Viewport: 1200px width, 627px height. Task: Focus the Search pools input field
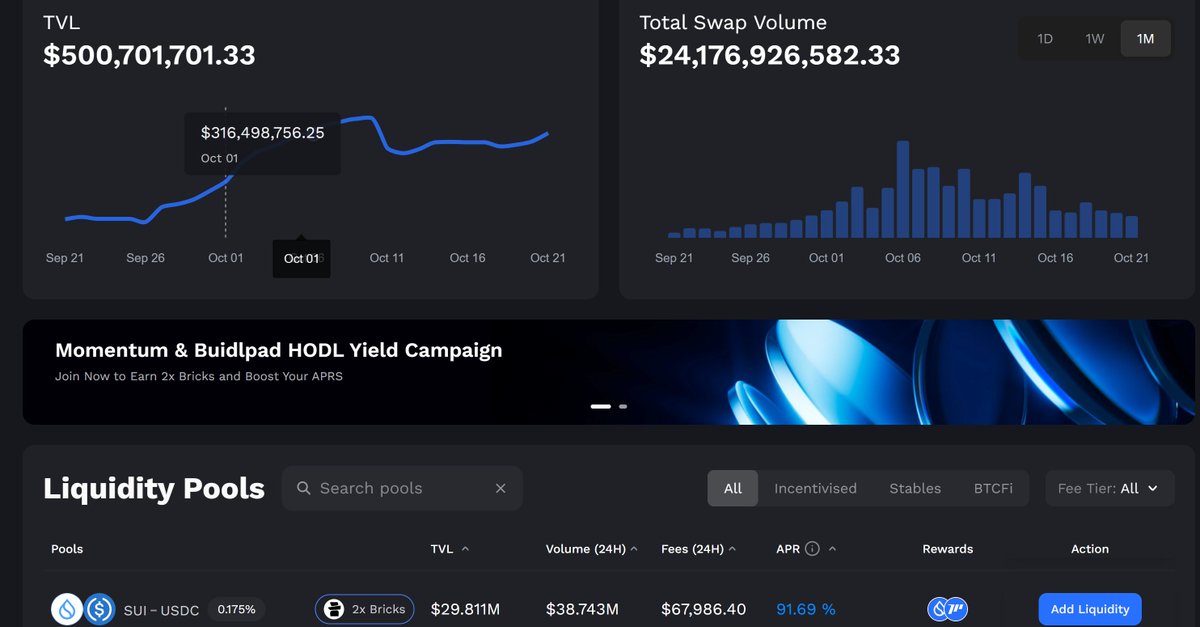[x=400, y=488]
